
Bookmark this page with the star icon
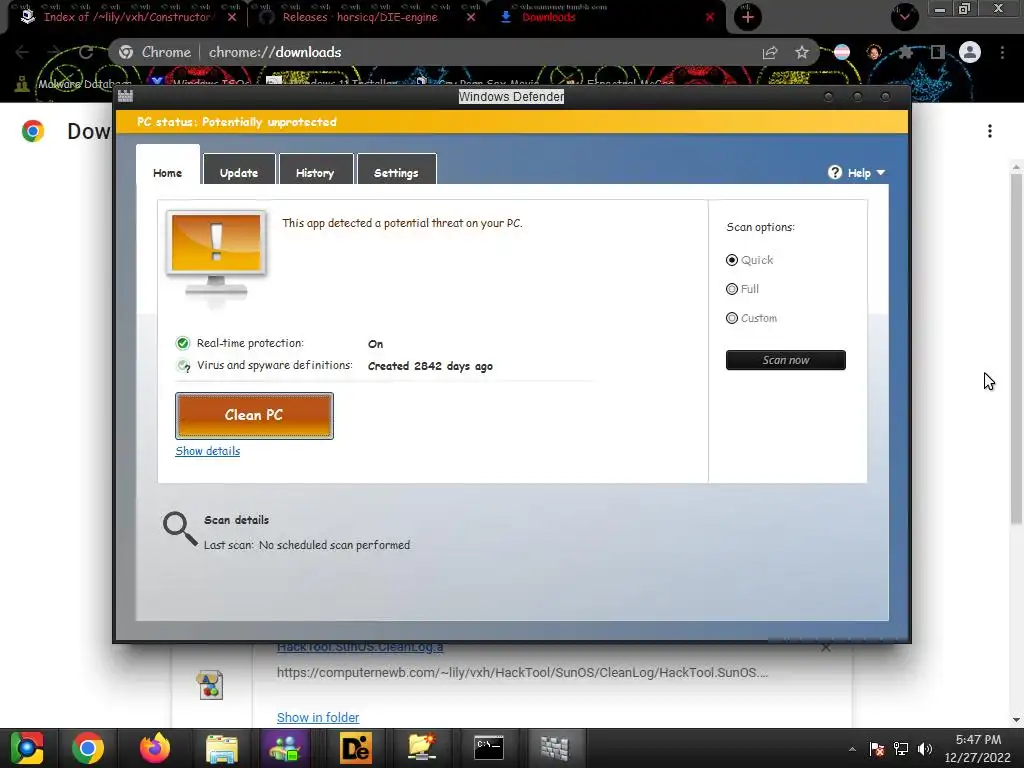[x=802, y=52]
